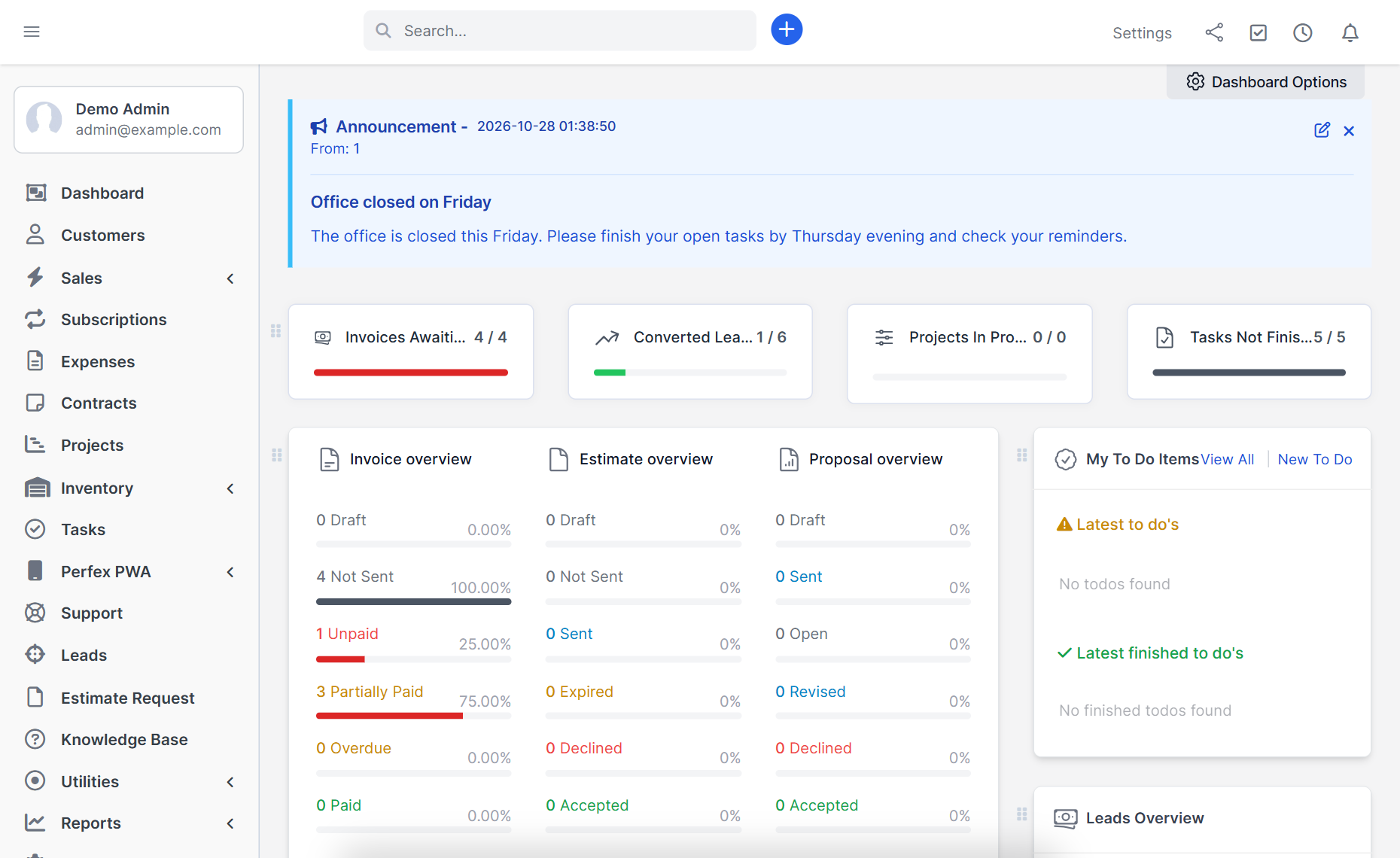Viewport: 1400px width, 858px height.
Task: Open Dashboard Options
Action: [1266, 82]
